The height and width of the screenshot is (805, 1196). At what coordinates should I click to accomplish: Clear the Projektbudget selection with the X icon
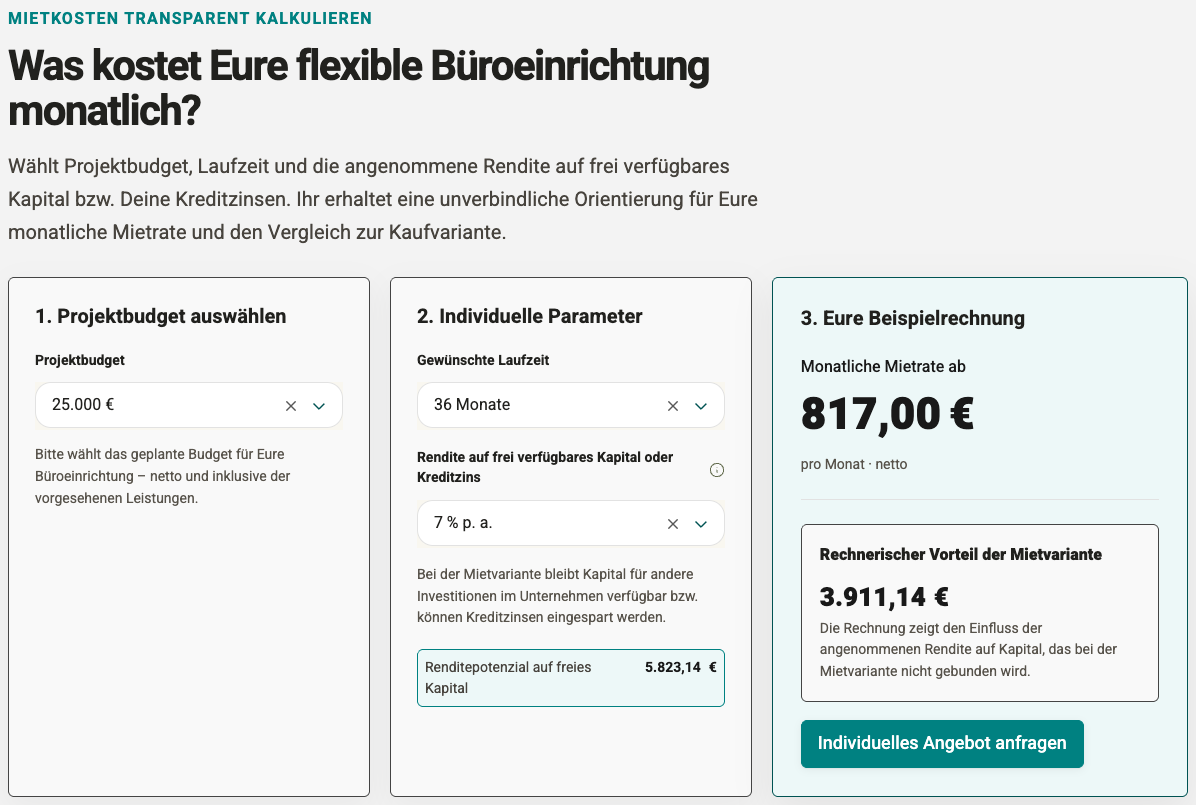click(291, 406)
